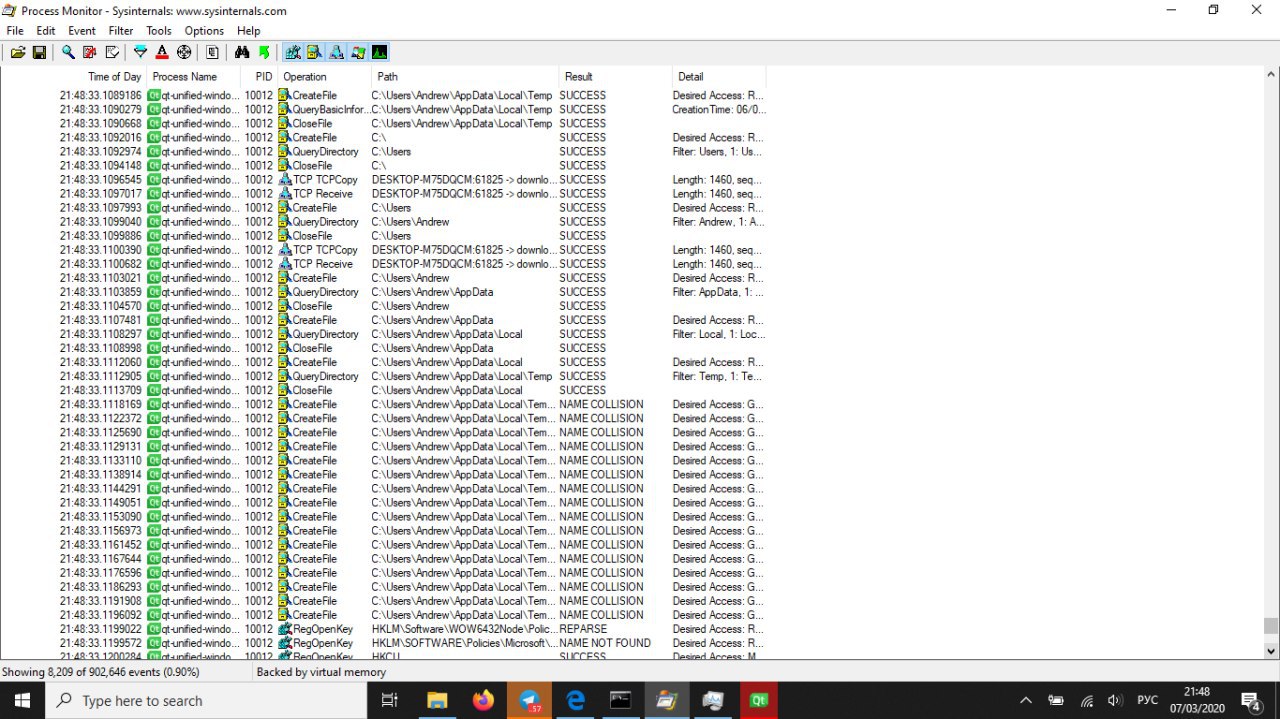Screen dimensions: 1280x719
Task: Open the notification Action Center icon
Action: point(1251,701)
